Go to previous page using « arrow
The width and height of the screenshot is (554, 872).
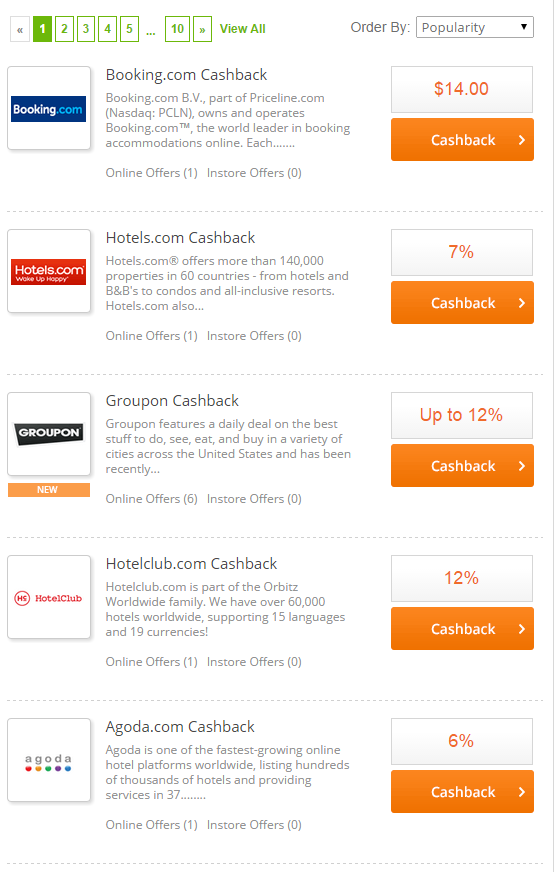tap(20, 29)
